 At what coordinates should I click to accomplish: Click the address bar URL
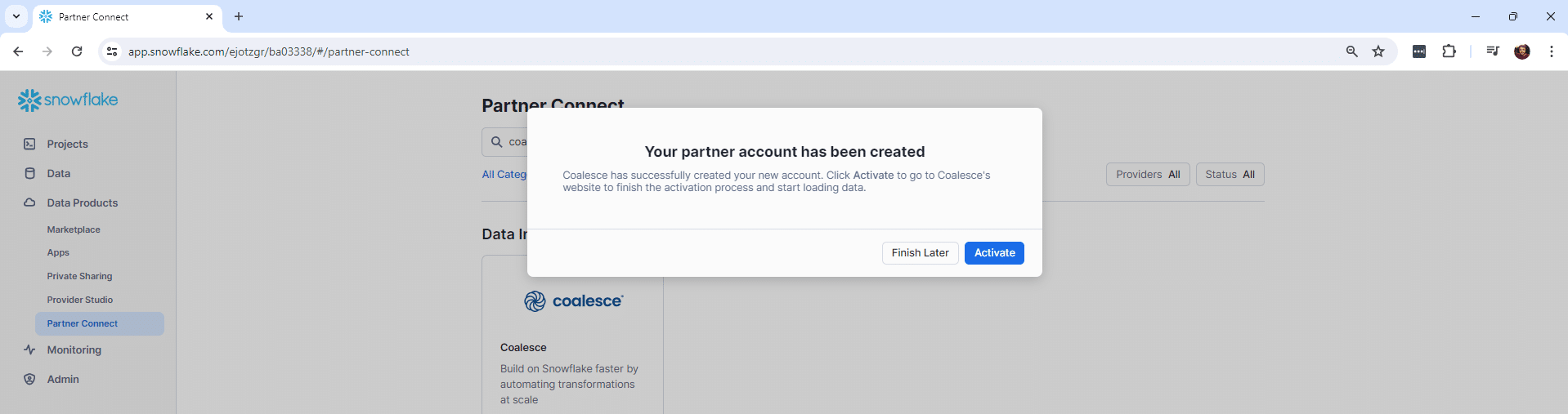[269, 51]
